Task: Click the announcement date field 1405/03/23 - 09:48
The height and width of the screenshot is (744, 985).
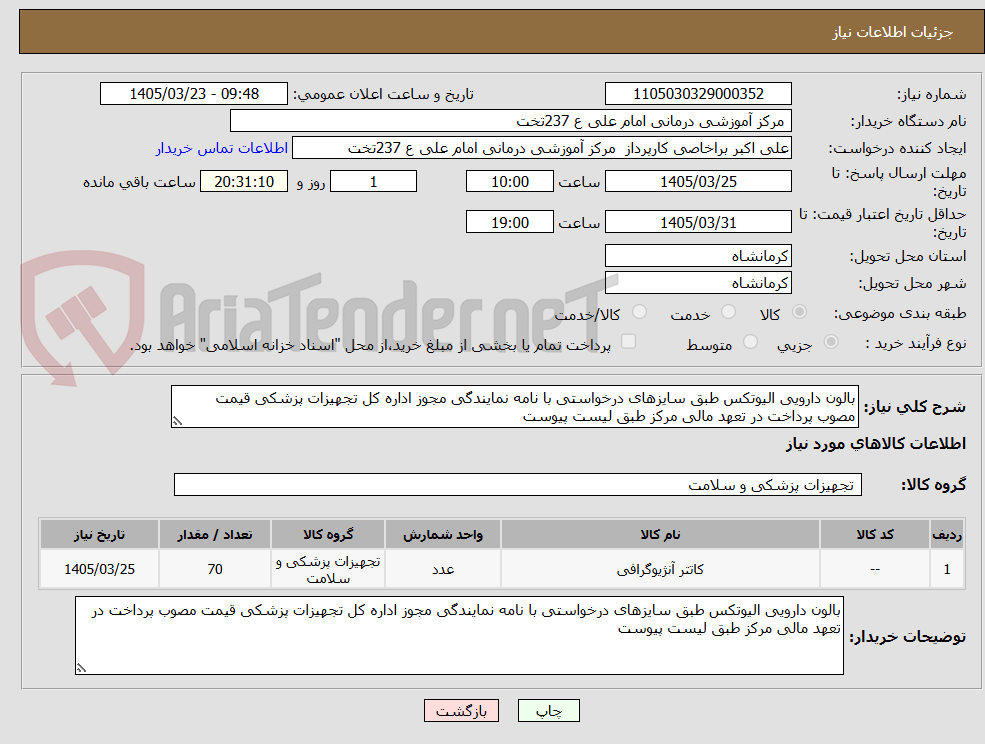Action: coord(193,94)
